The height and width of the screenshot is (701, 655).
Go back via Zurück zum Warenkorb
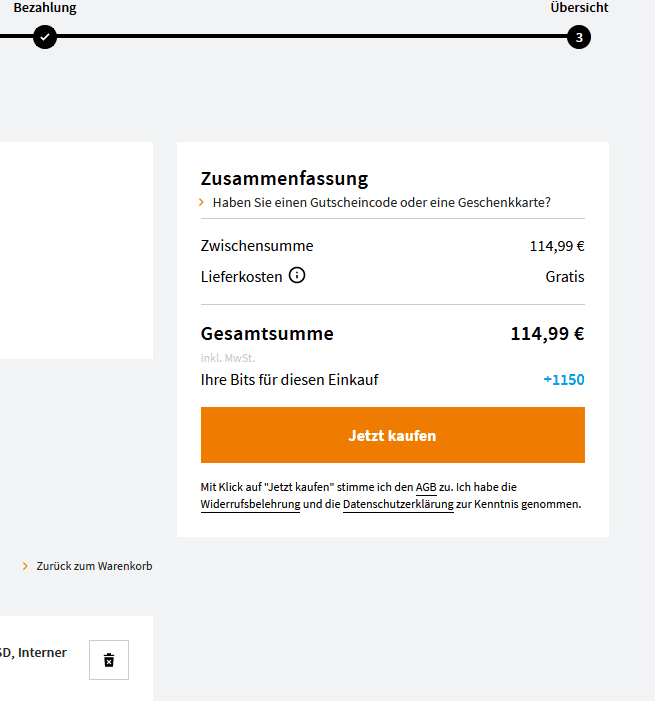coord(94,566)
